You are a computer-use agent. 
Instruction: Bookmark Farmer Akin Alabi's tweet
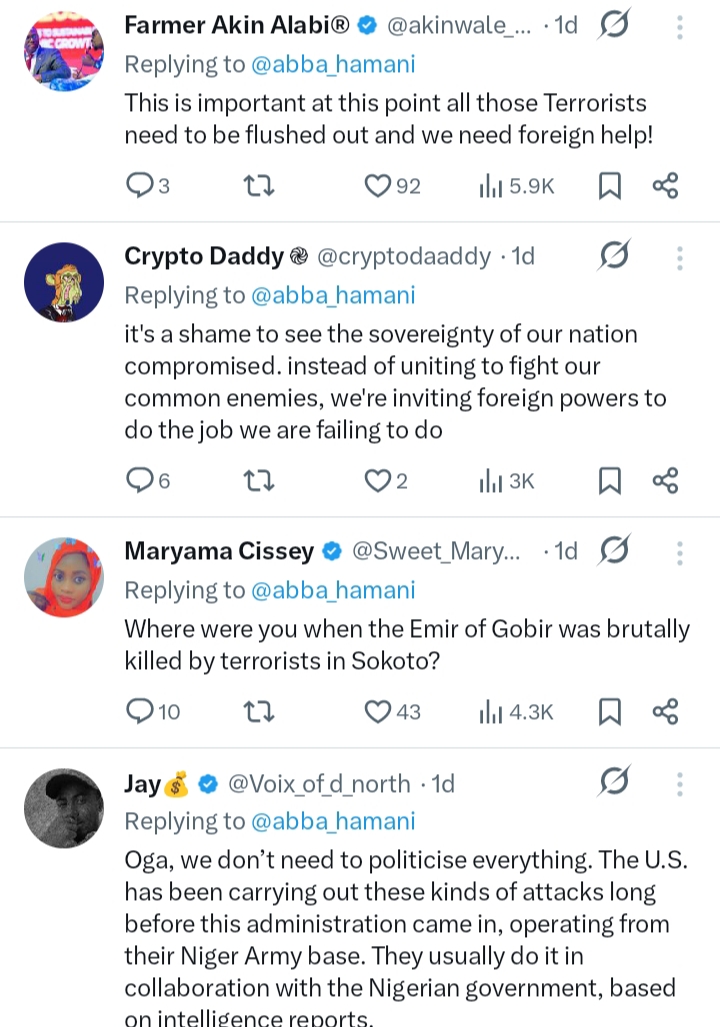click(609, 185)
